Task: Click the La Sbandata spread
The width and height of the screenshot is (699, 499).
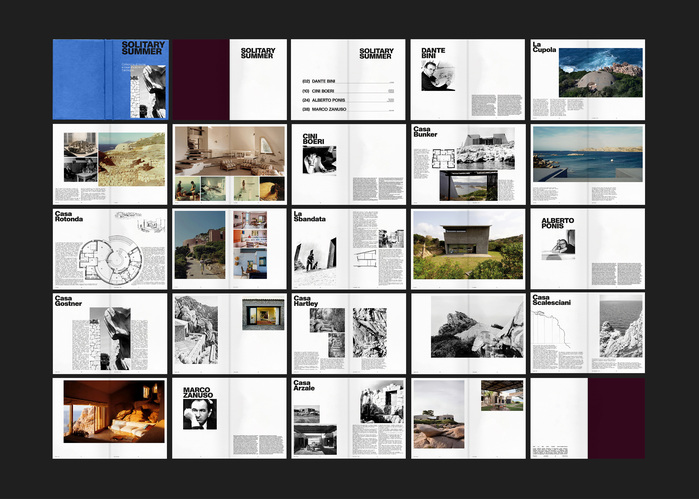Action: pyautogui.click(x=348, y=248)
